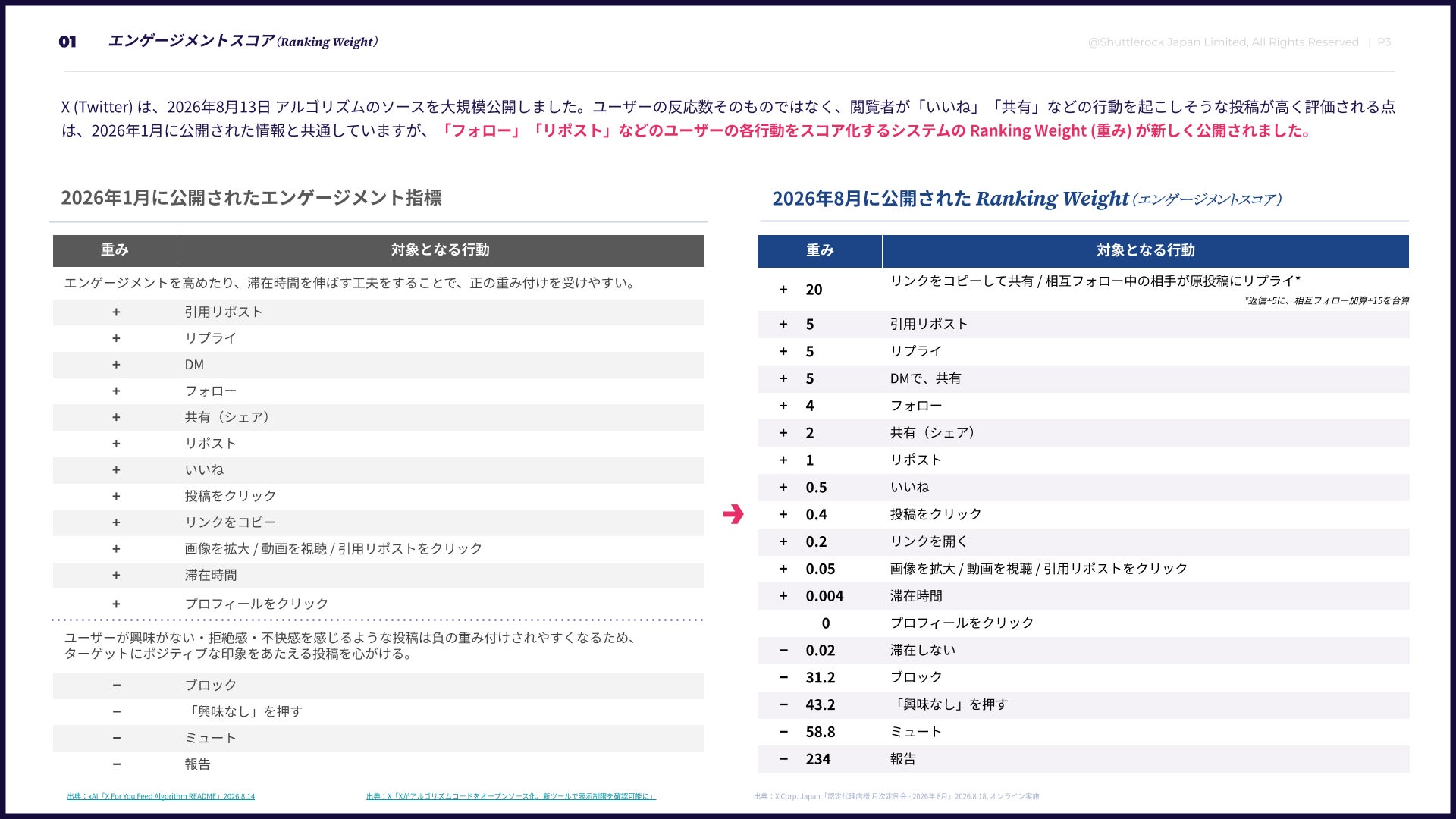Select the left table 重み header cell
Screen dimensions: 1456x819
point(115,250)
